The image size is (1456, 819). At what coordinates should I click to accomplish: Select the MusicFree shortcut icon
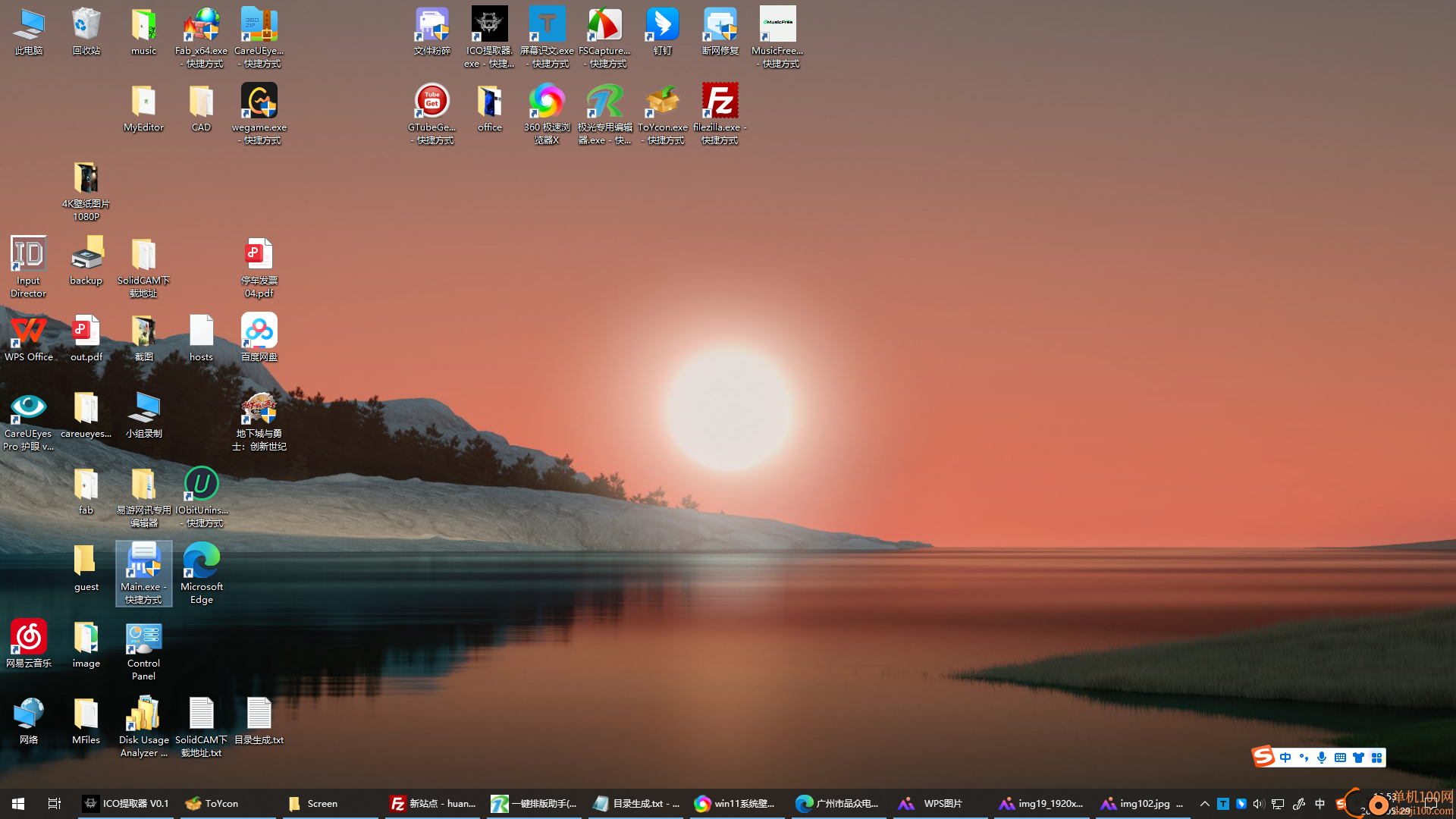[778, 38]
